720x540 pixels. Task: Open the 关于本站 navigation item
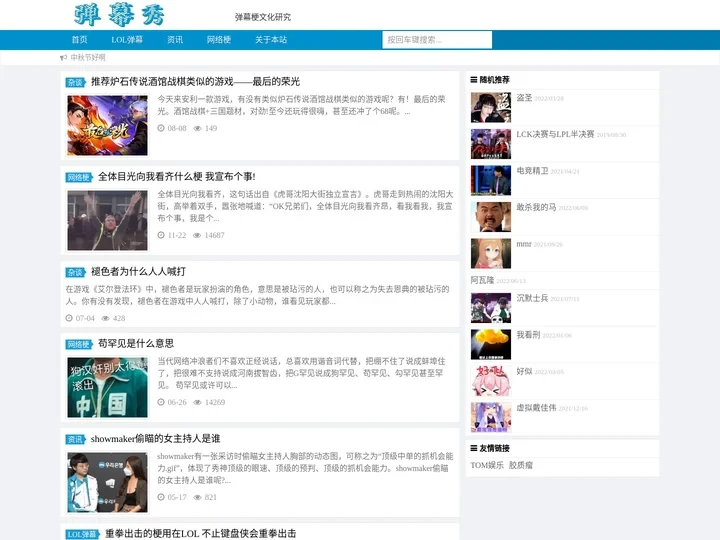point(271,40)
